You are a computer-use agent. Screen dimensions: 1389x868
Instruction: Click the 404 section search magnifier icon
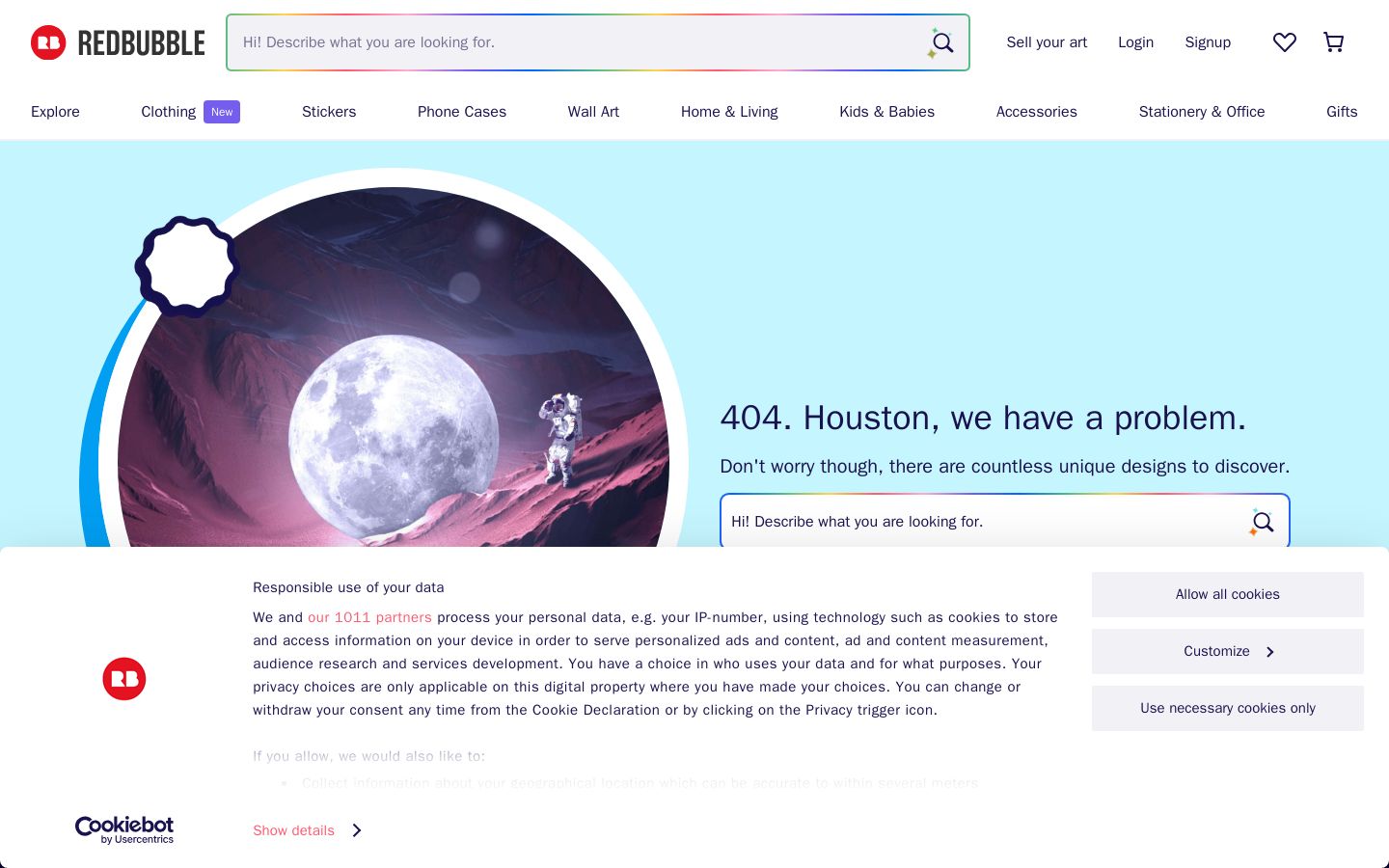point(1262,522)
